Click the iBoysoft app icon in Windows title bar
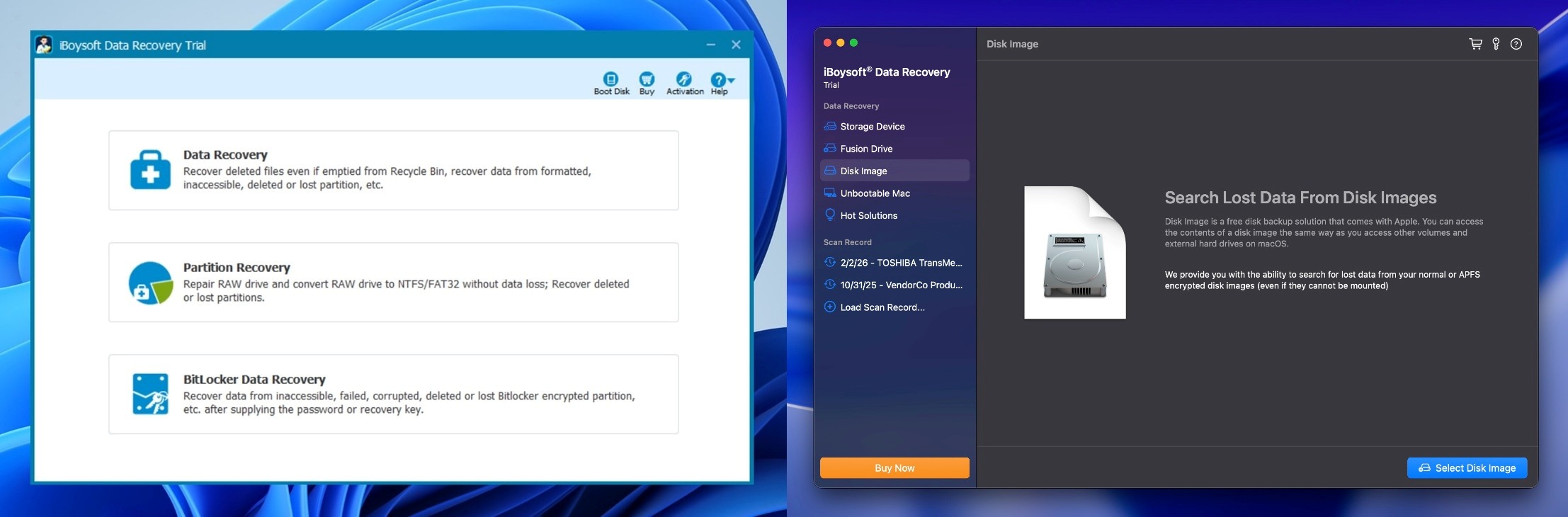The height and width of the screenshot is (517, 1568). click(x=44, y=45)
